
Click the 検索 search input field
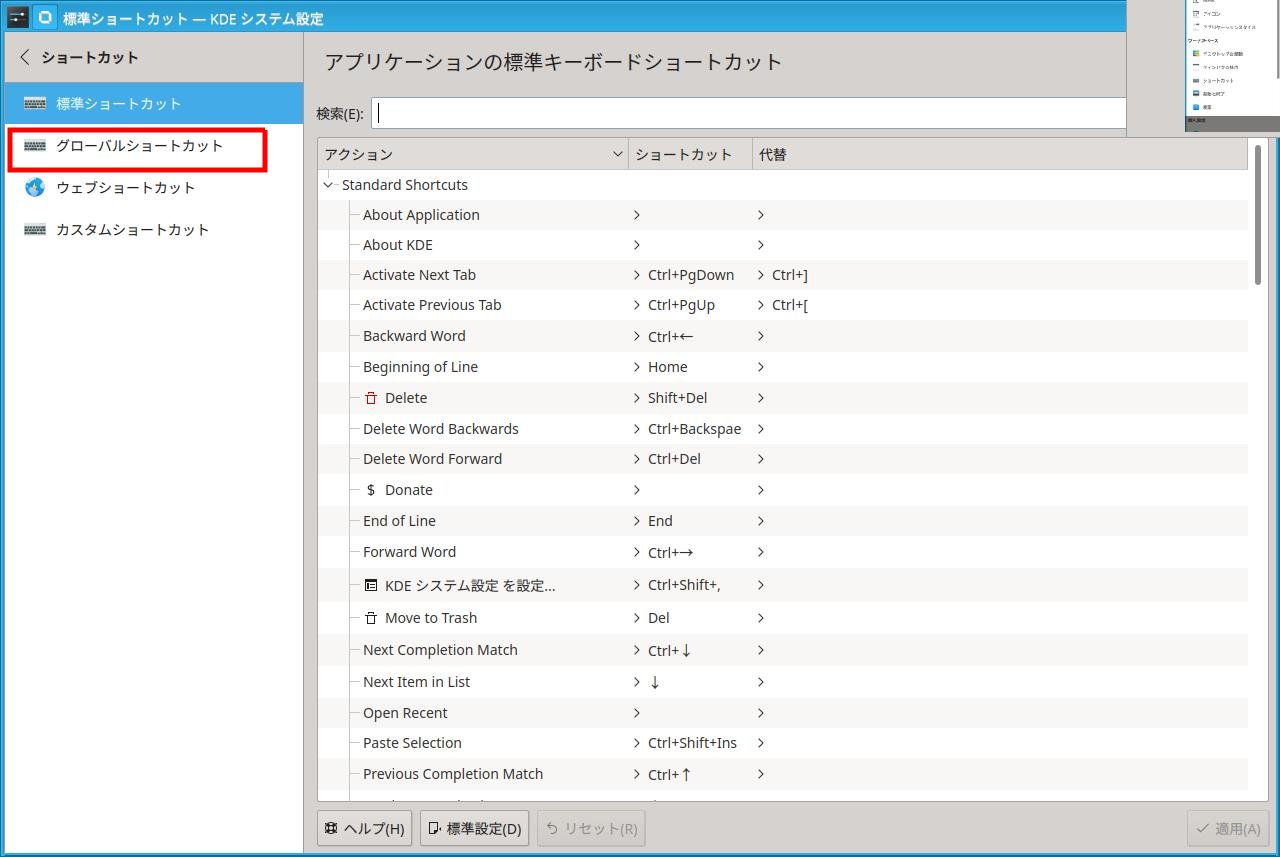click(749, 113)
